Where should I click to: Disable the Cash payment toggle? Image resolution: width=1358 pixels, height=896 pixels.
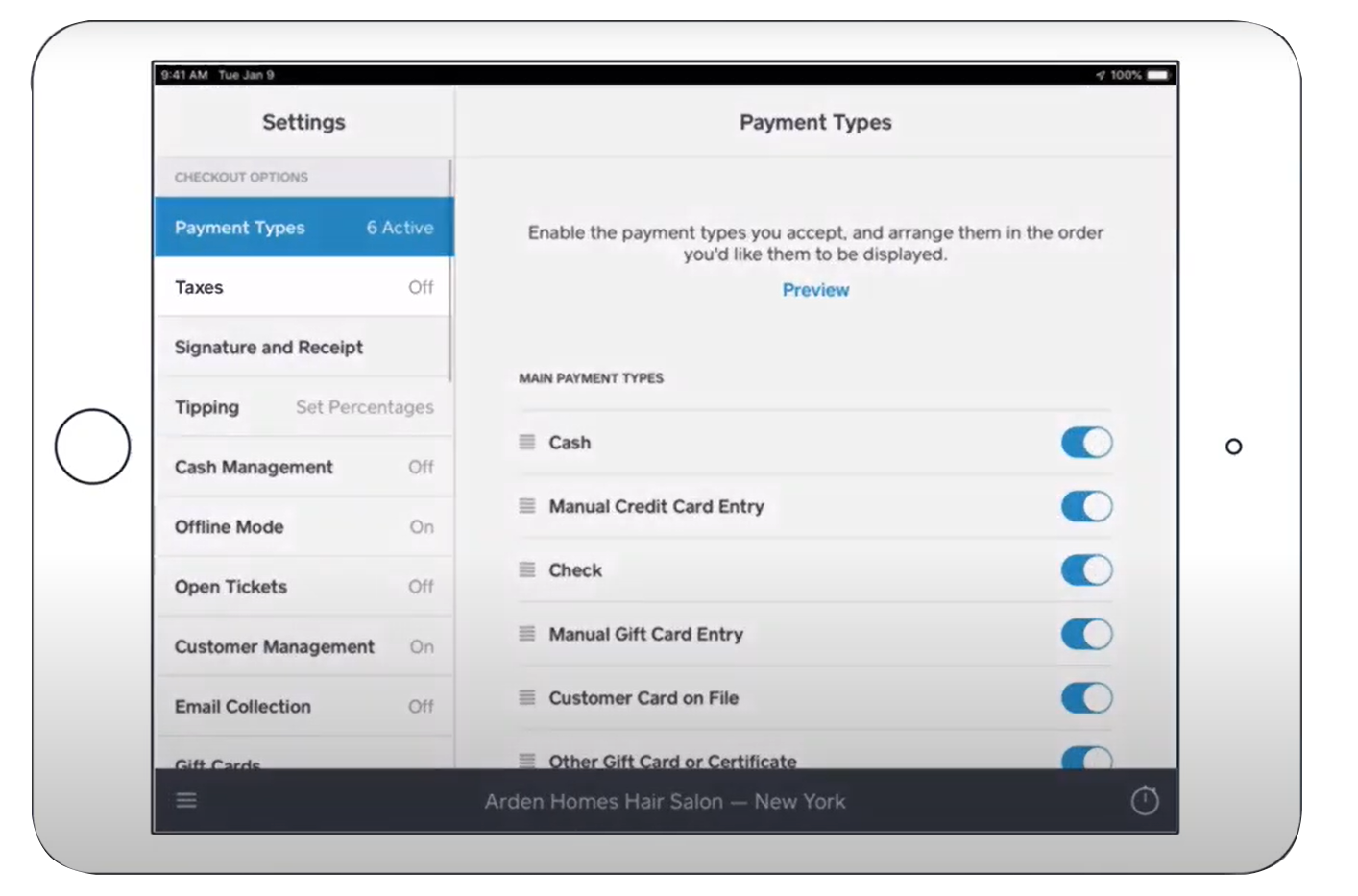[x=1086, y=443]
